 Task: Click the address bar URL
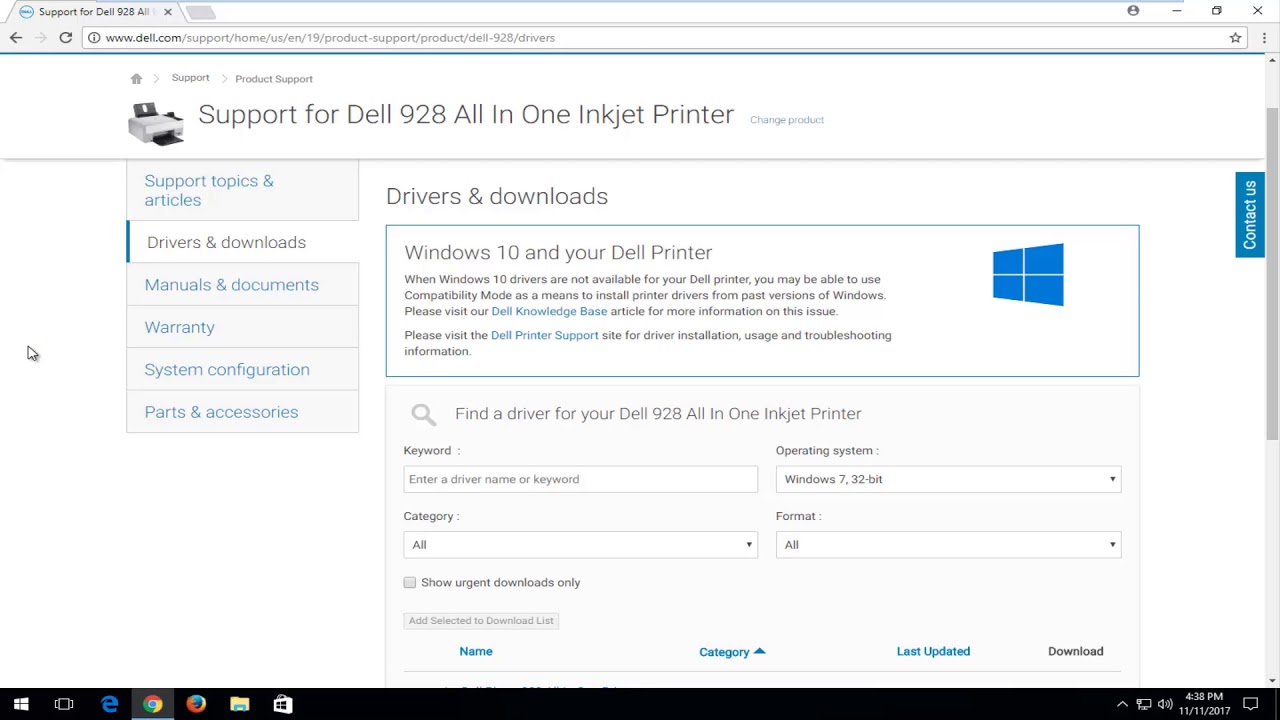330,38
